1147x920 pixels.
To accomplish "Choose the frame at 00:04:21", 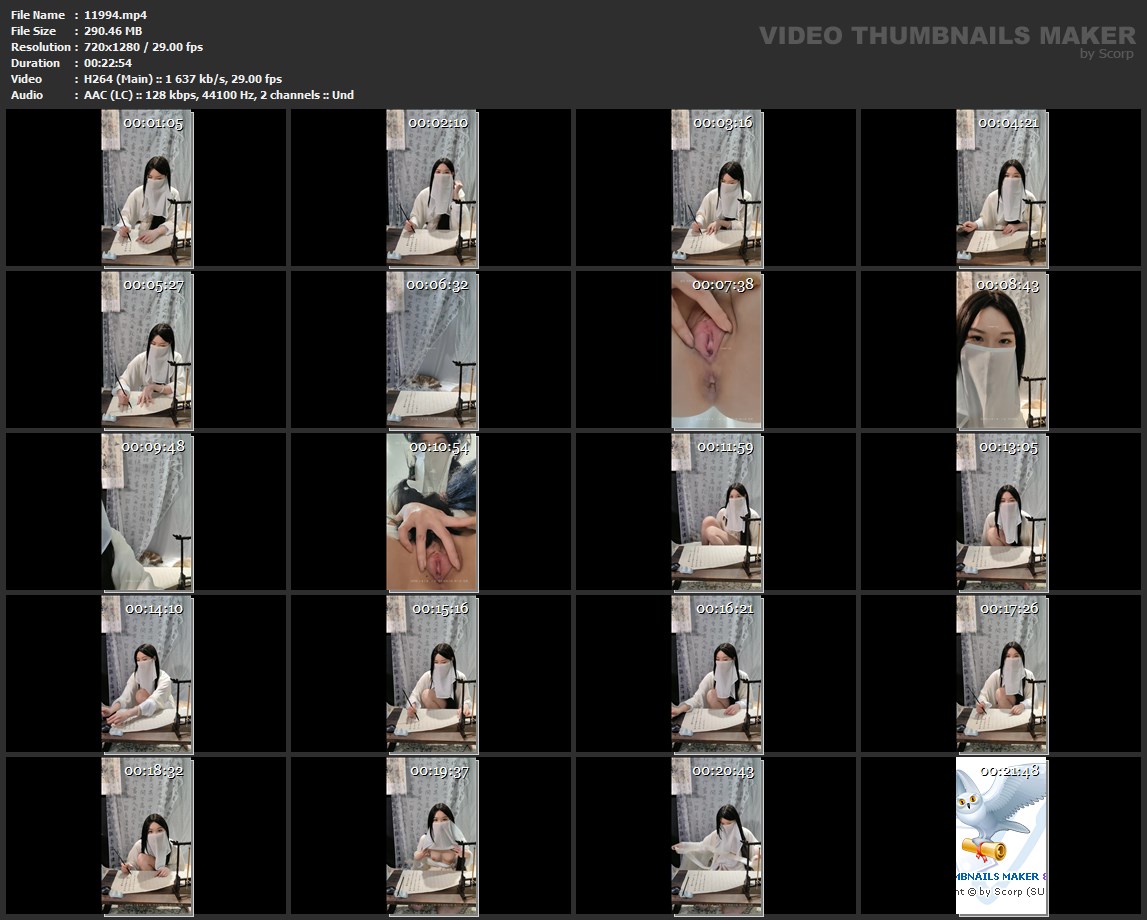I will click(1002, 188).
